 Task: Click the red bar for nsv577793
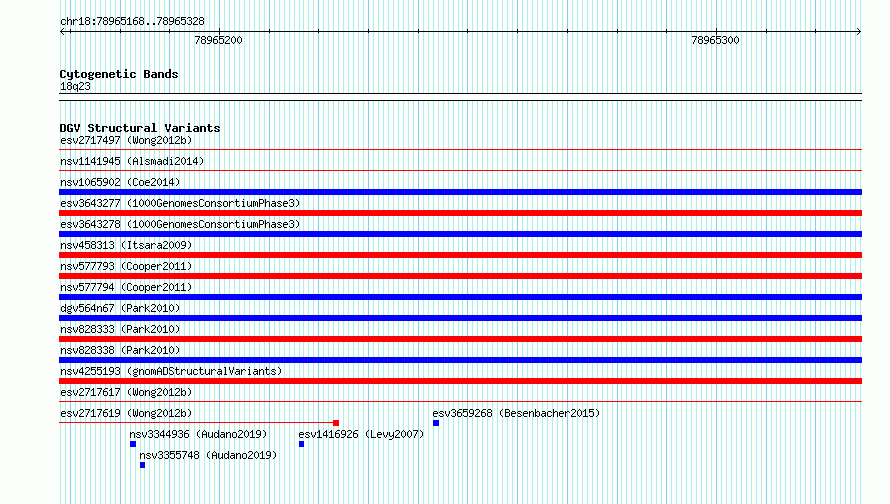pyautogui.click(x=460, y=276)
